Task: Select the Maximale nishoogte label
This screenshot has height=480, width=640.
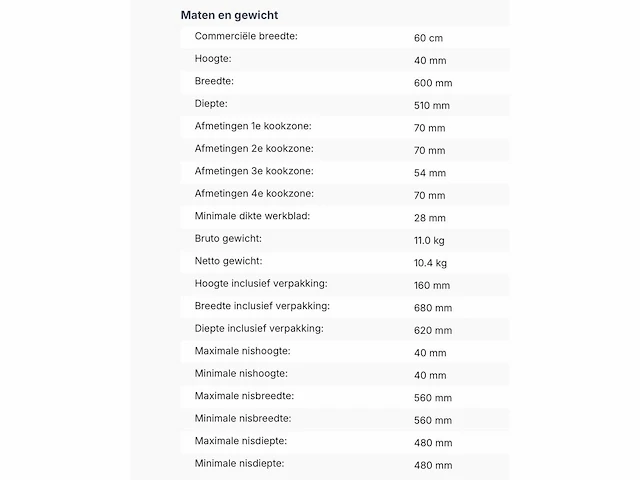Action: [242, 351]
